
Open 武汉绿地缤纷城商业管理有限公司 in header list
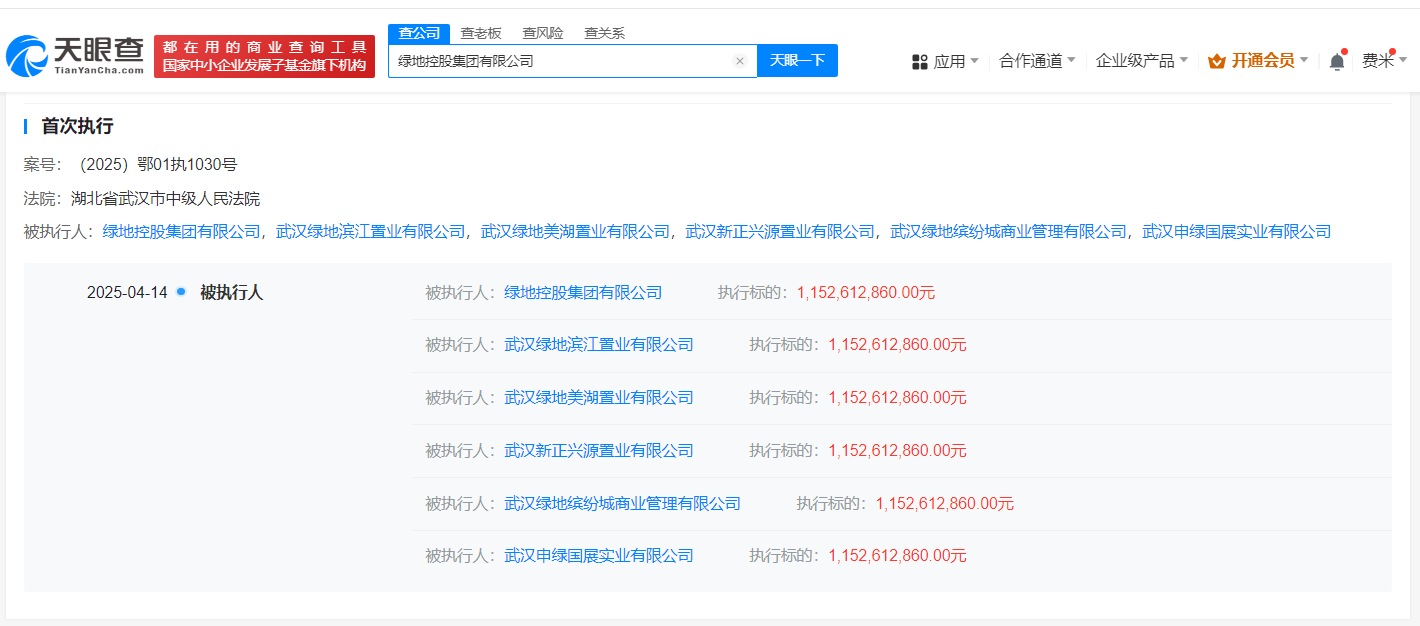click(x=1009, y=231)
